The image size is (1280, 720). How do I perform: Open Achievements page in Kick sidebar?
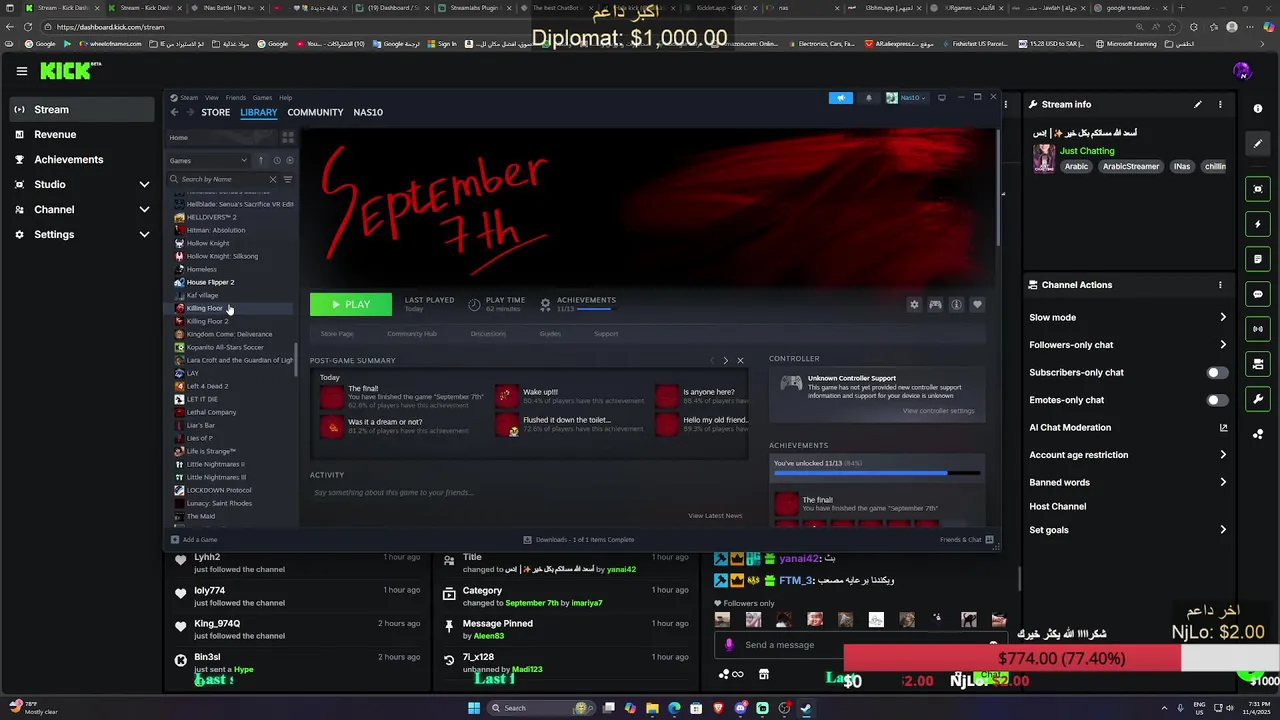click(68, 159)
